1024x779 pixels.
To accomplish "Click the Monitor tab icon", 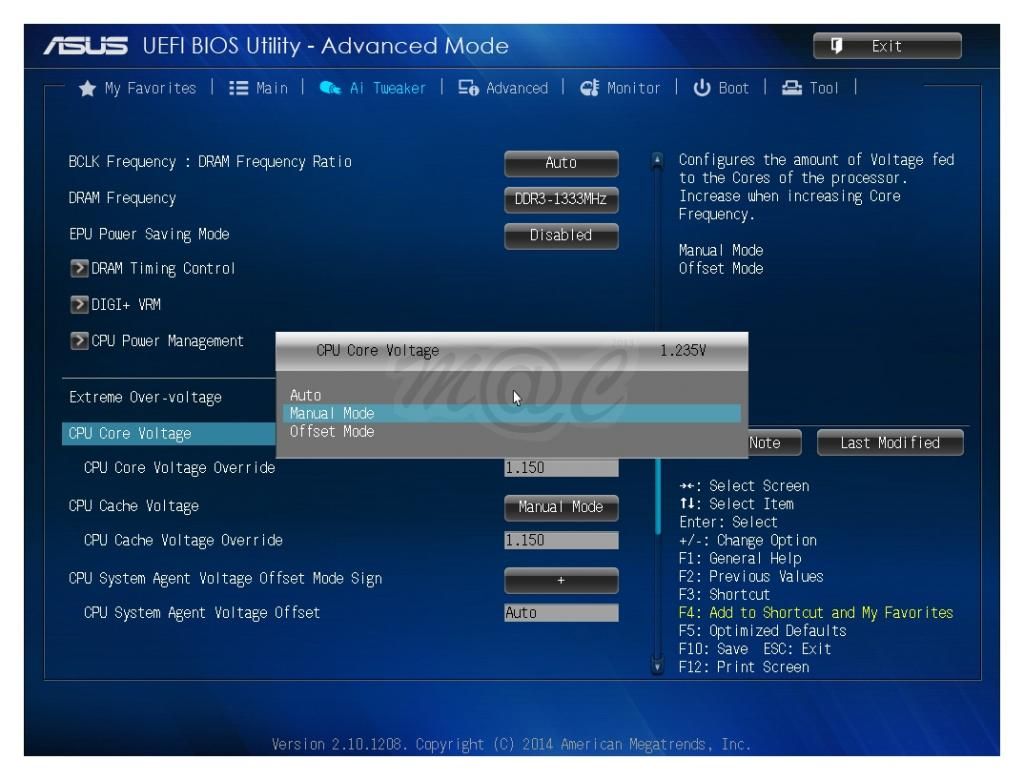I will point(590,88).
